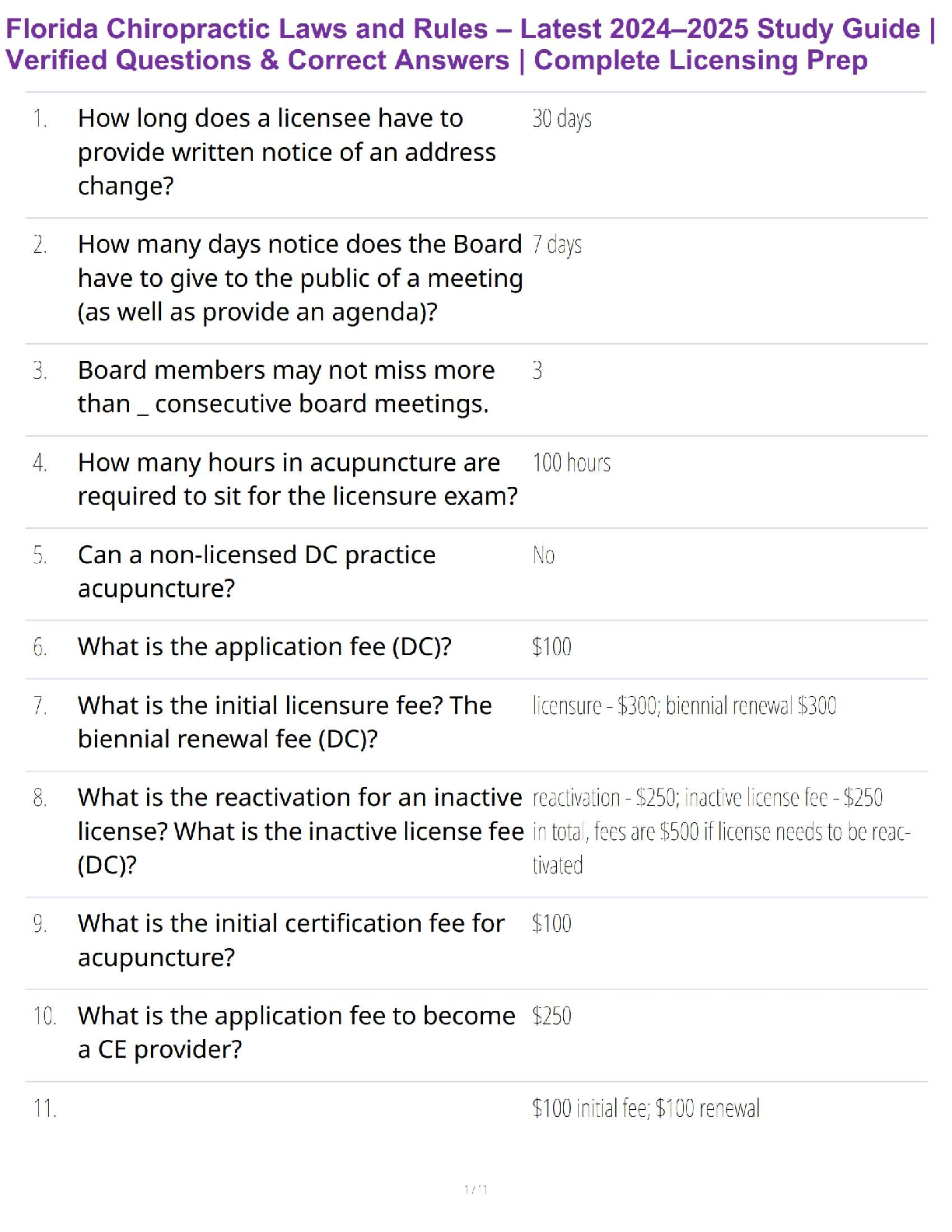
Task: Click the "7 days" answer
Action: (x=557, y=245)
